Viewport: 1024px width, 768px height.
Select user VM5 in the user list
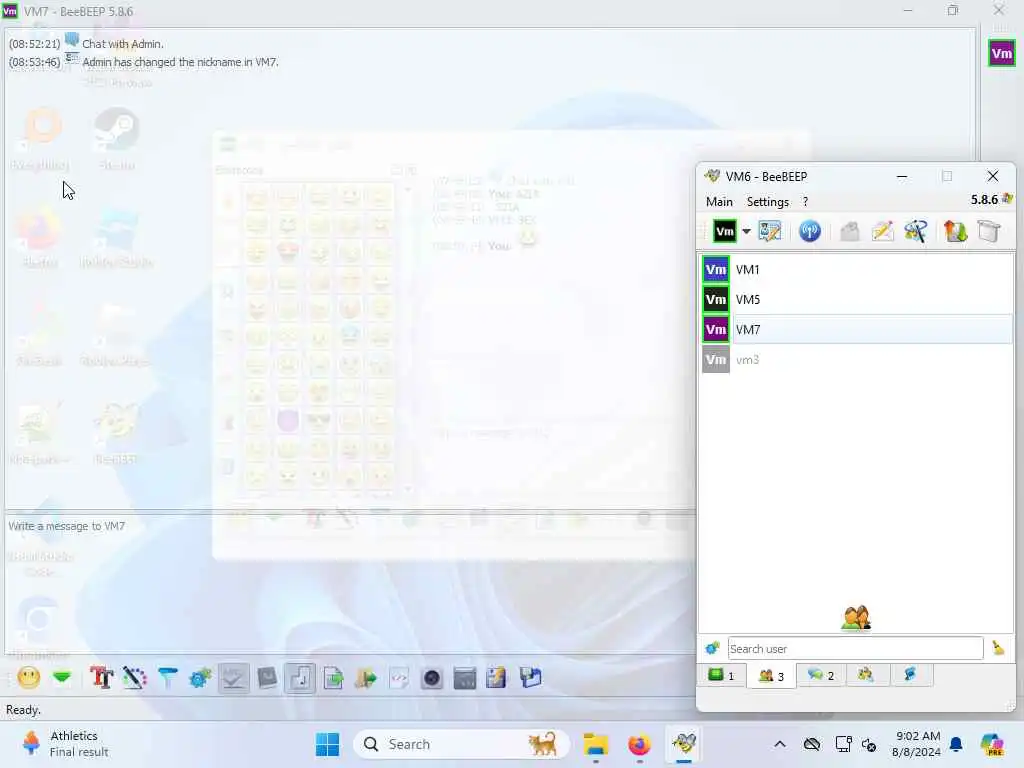(857, 300)
